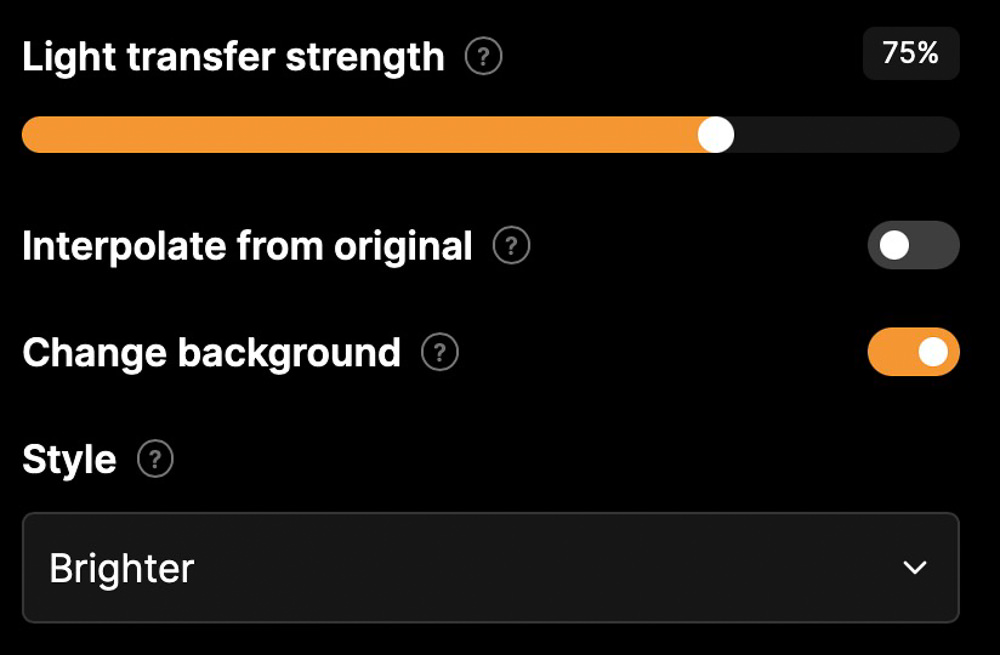Click the white knob of Change background switch

click(933, 351)
